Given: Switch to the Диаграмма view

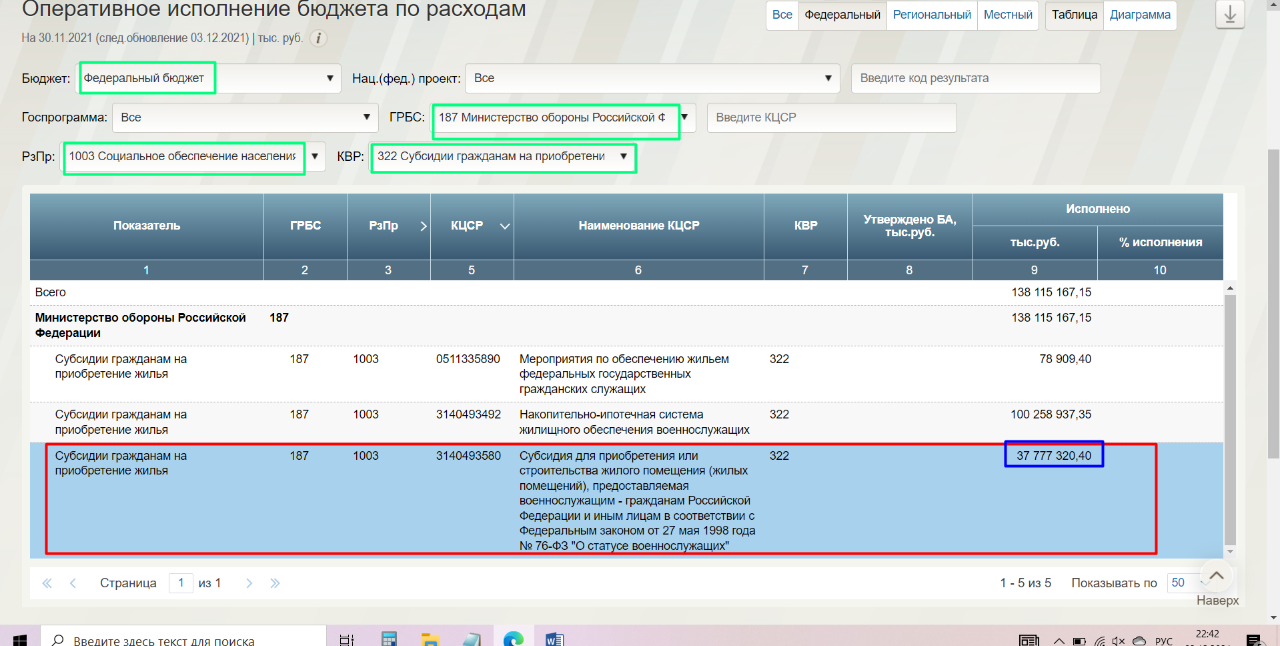Looking at the screenshot, I should pyautogui.click(x=1140, y=15).
